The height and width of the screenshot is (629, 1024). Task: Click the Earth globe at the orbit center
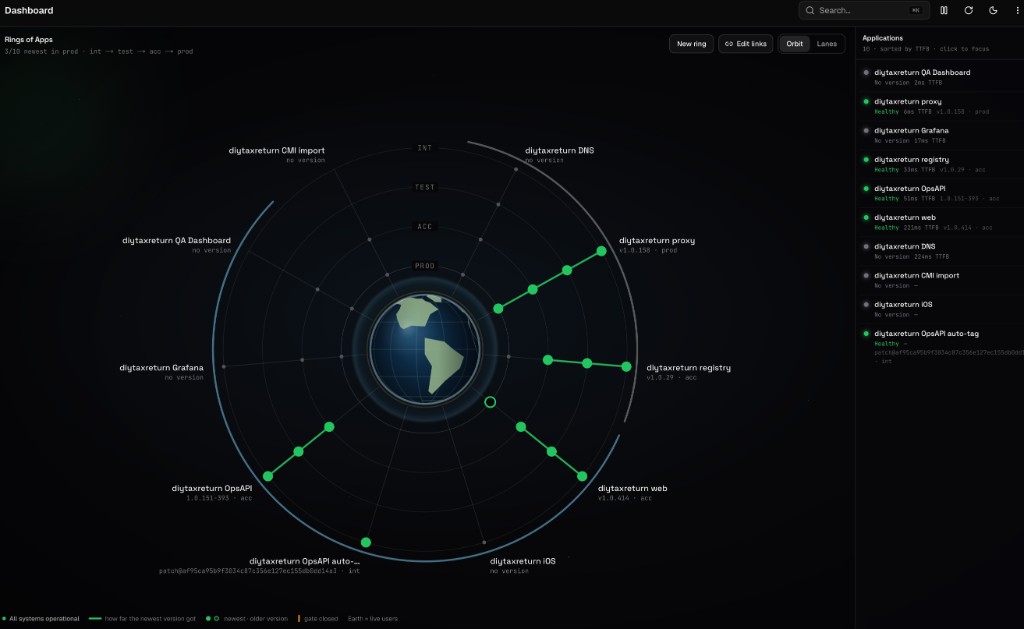(x=424, y=348)
